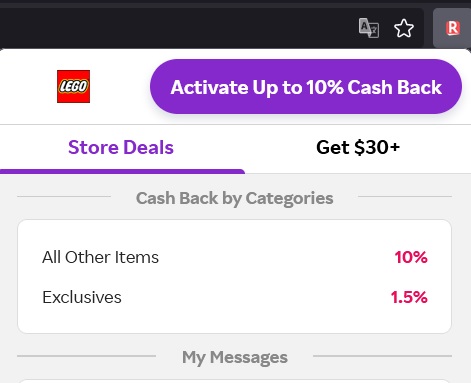Click the purple indicator under Store Deals
This screenshot has height=383, width=471.
(122, 171)
